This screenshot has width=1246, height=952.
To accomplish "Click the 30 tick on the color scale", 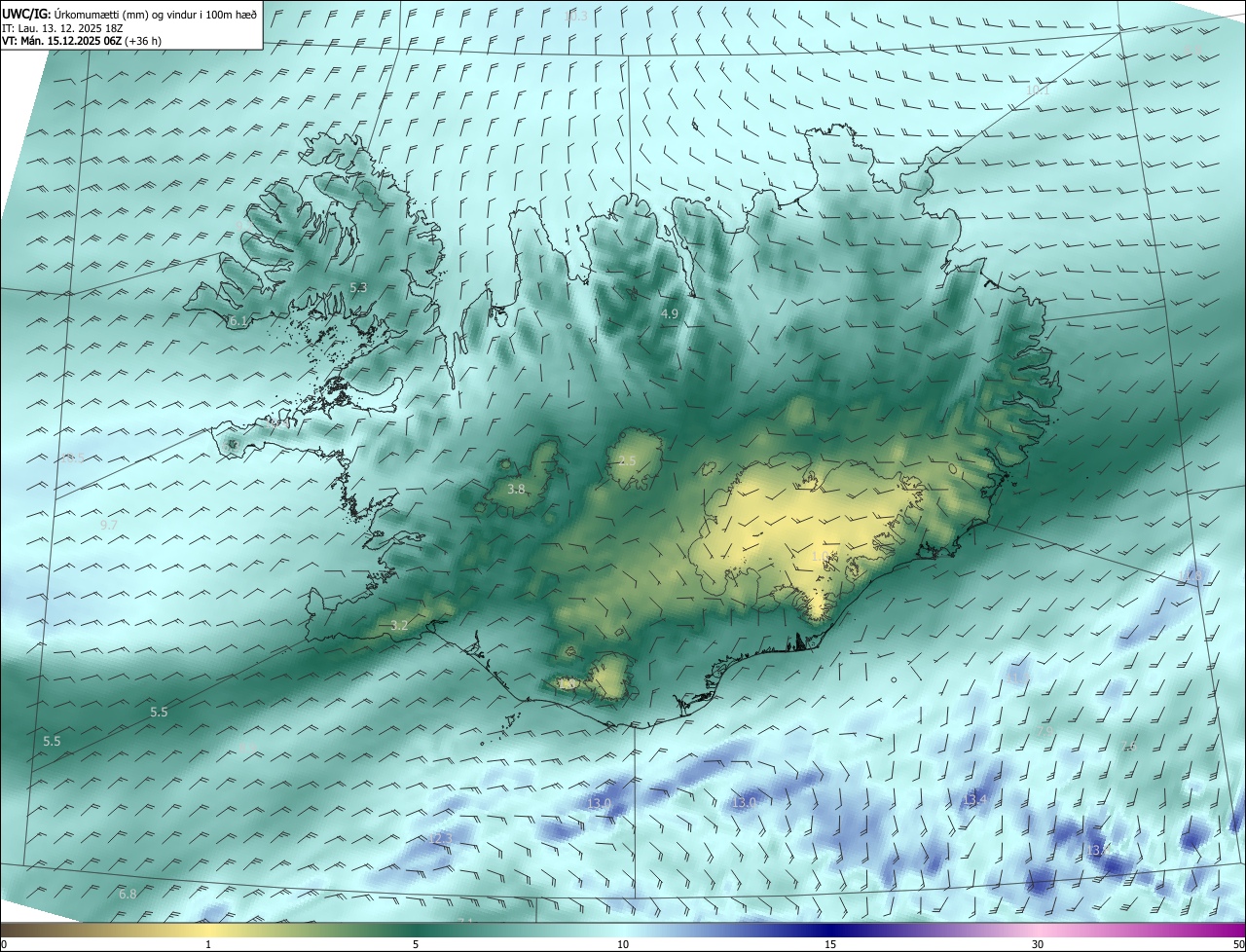I will (x=1038, y=945).
